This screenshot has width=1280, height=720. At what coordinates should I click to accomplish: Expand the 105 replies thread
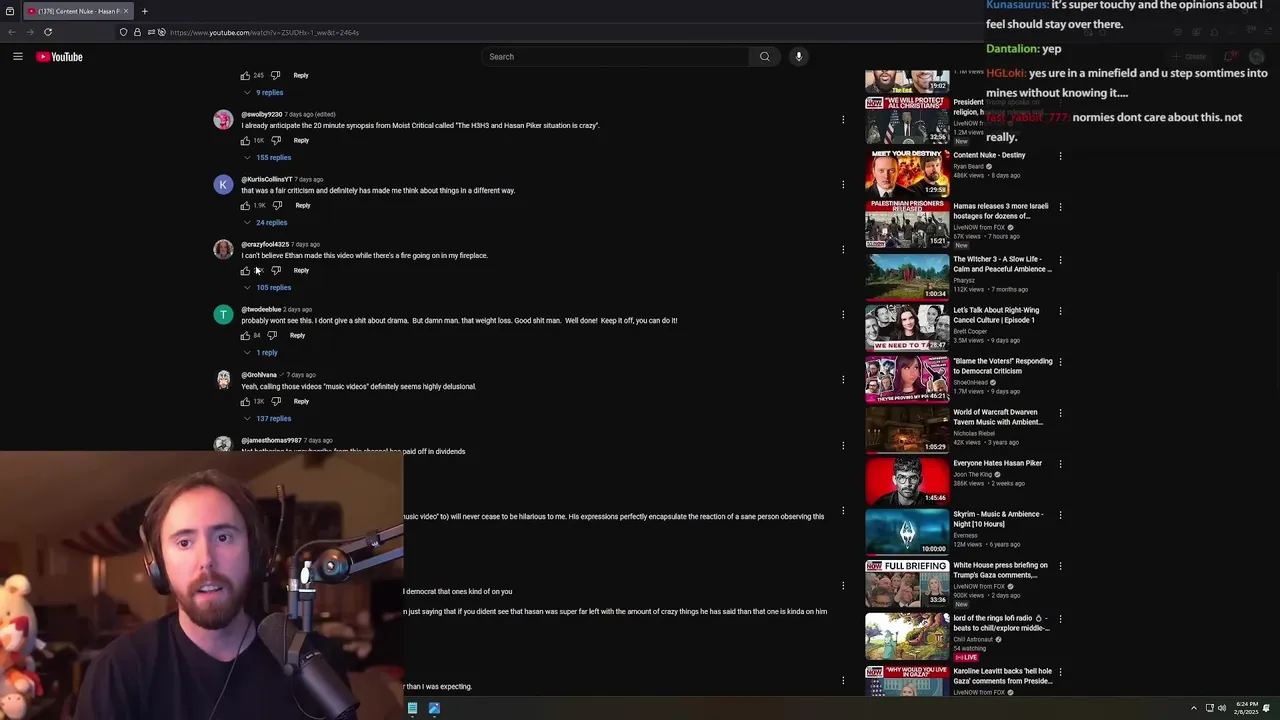pos(267,288)
